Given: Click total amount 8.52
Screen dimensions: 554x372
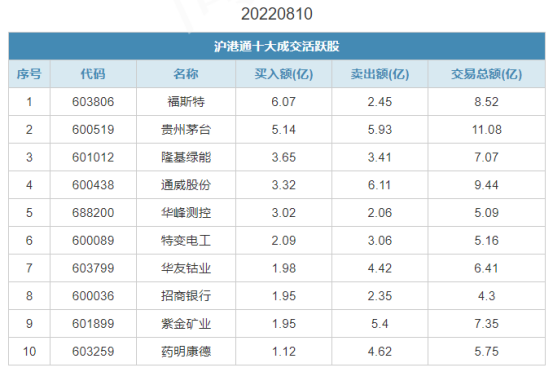Looking at the screenshot, I should point(487,102).
